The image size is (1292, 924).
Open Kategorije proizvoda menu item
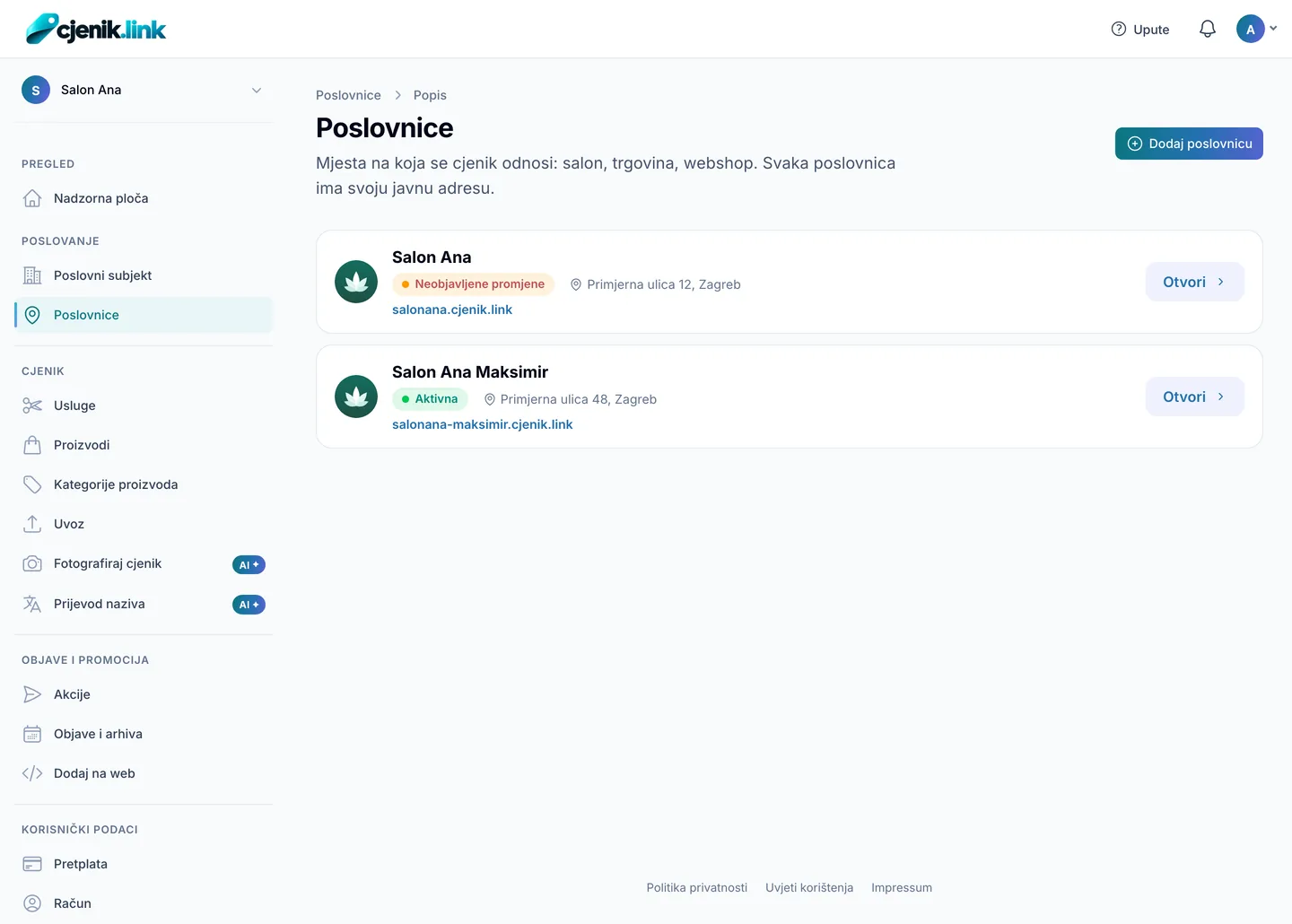click(144, 484)
